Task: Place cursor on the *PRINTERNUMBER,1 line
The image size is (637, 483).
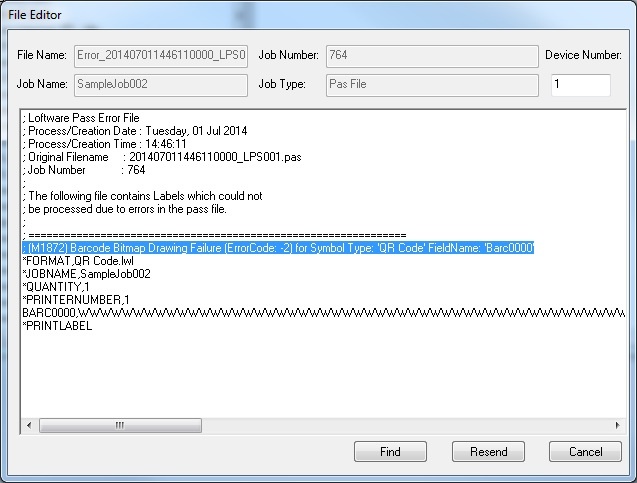Action: point(76,300)
